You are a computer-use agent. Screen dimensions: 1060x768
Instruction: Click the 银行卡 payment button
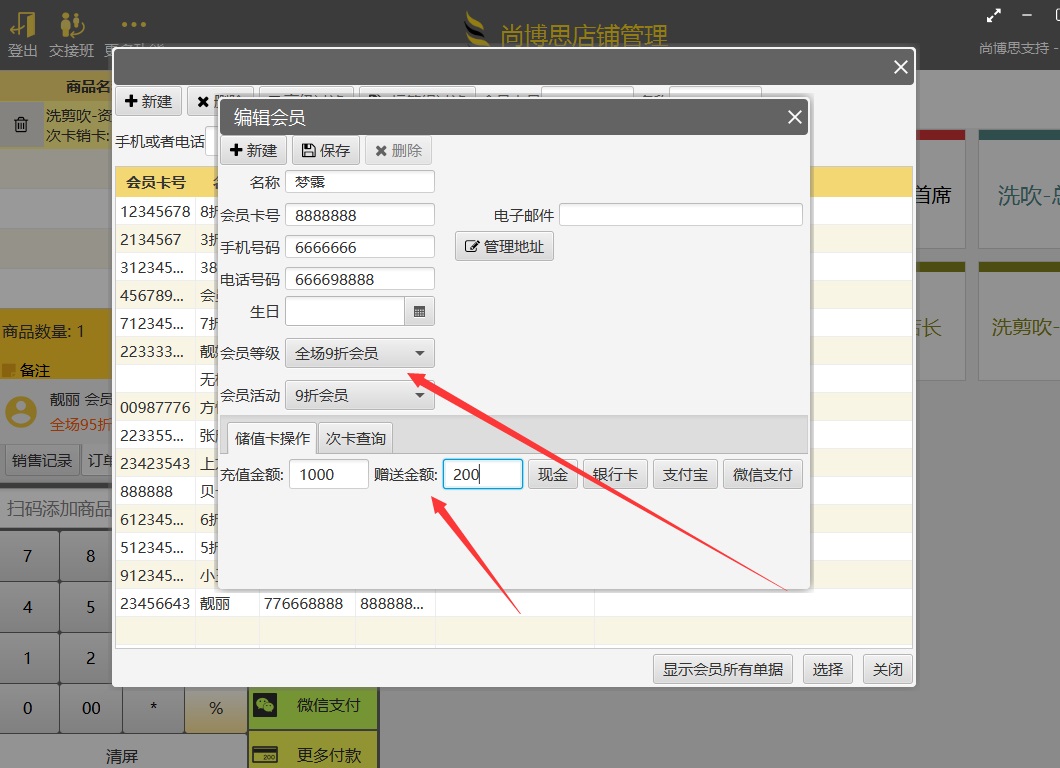point(615,474)
